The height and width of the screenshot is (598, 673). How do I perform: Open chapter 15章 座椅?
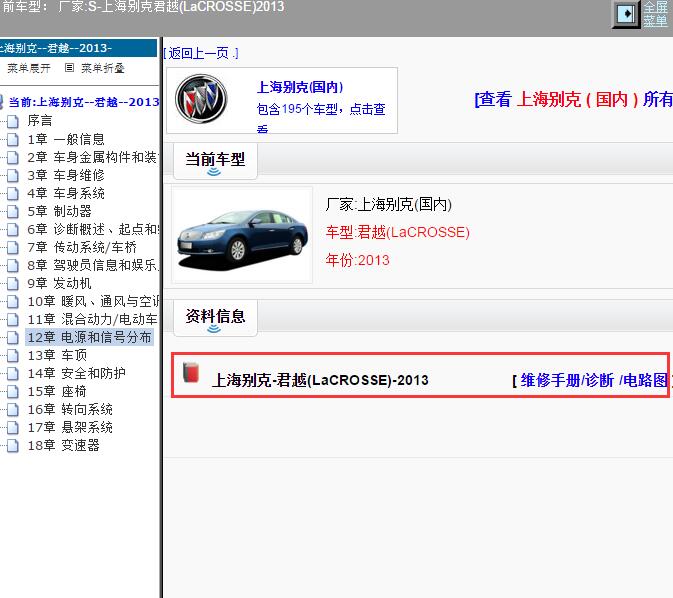[x=57, y=392]
